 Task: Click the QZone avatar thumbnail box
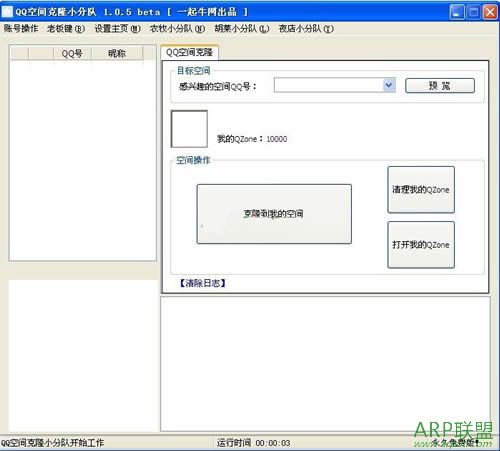coord(189,129)
